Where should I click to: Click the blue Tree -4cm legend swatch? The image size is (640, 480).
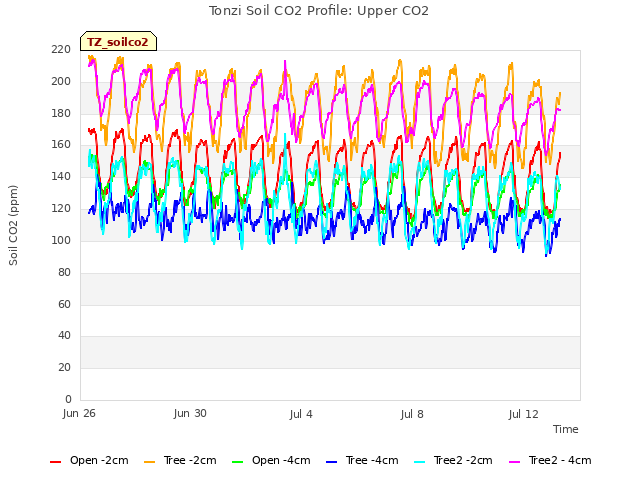(332, 462)
